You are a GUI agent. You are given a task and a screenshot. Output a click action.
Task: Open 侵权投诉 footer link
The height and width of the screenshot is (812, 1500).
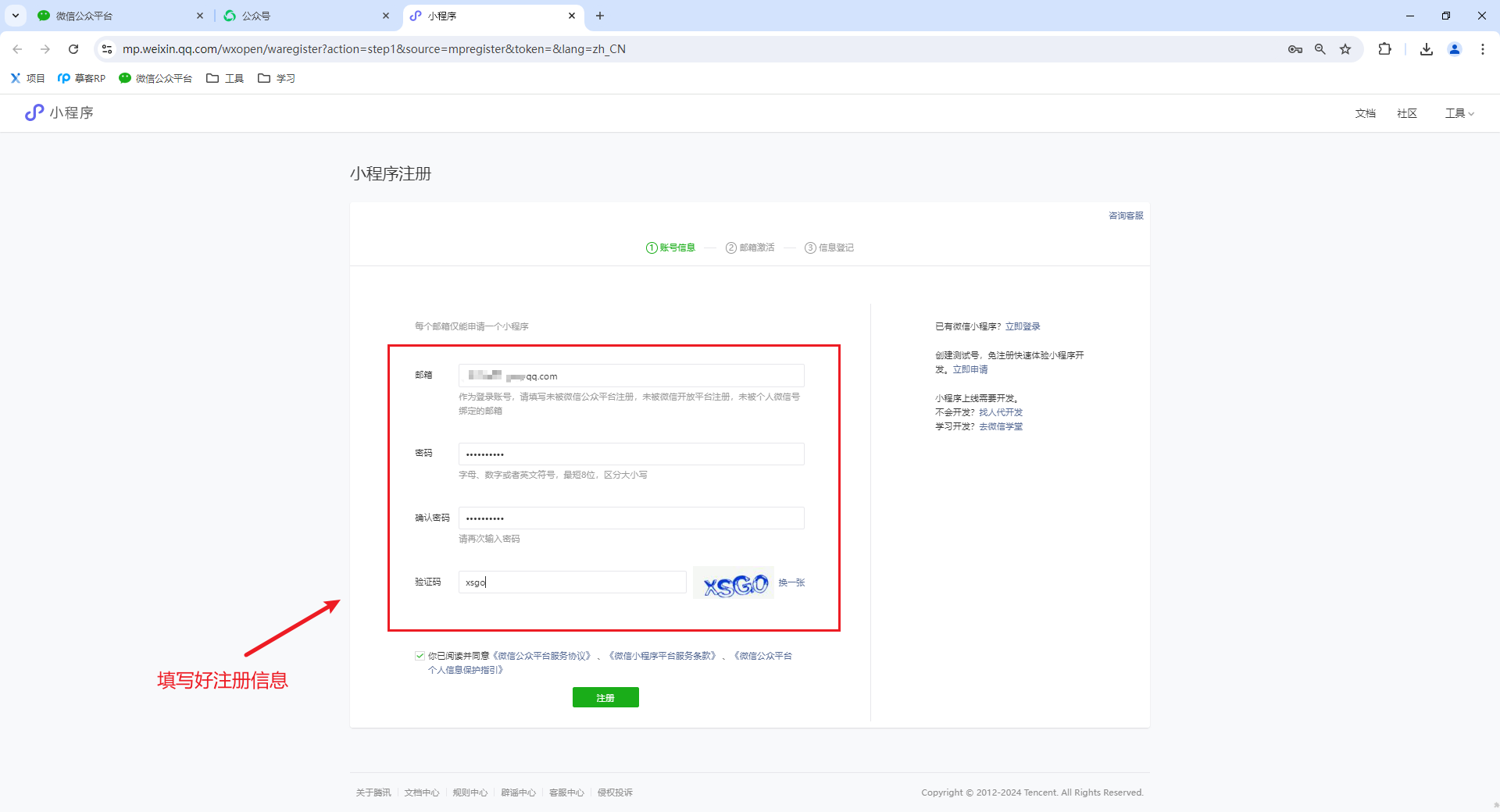[615, 792]
